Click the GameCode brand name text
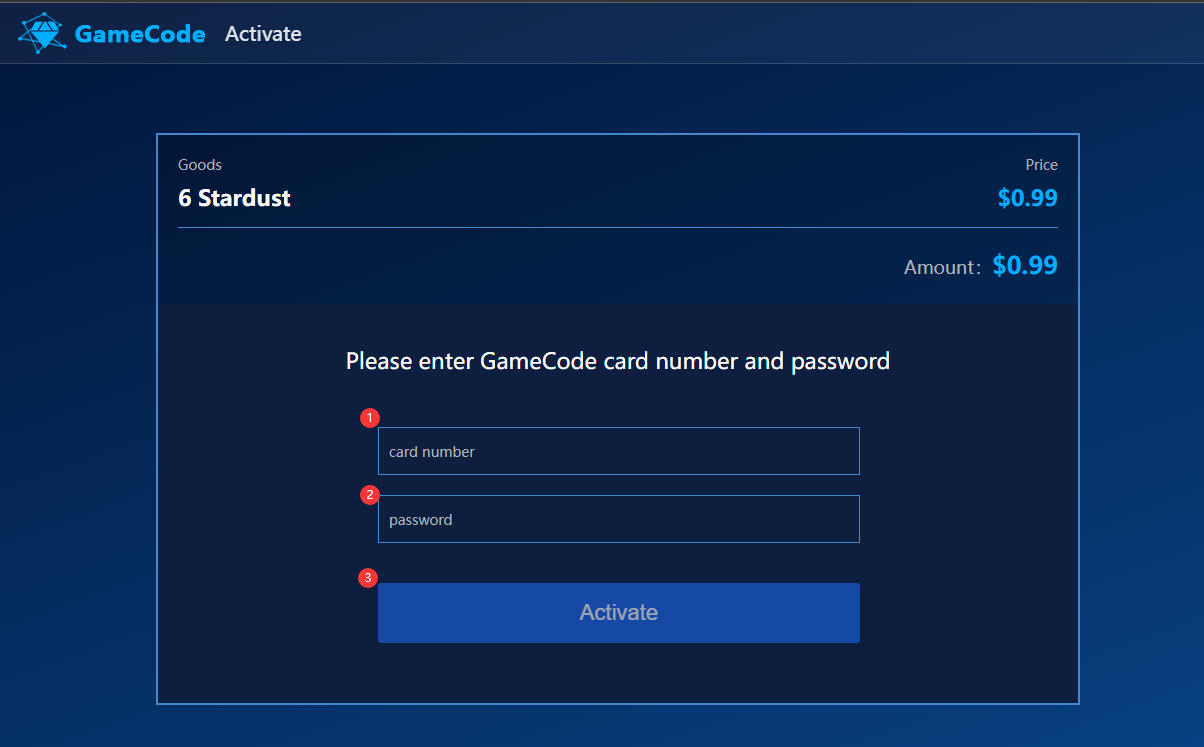This screenshot has height=747, width=1204. click(x=140, y=34)
